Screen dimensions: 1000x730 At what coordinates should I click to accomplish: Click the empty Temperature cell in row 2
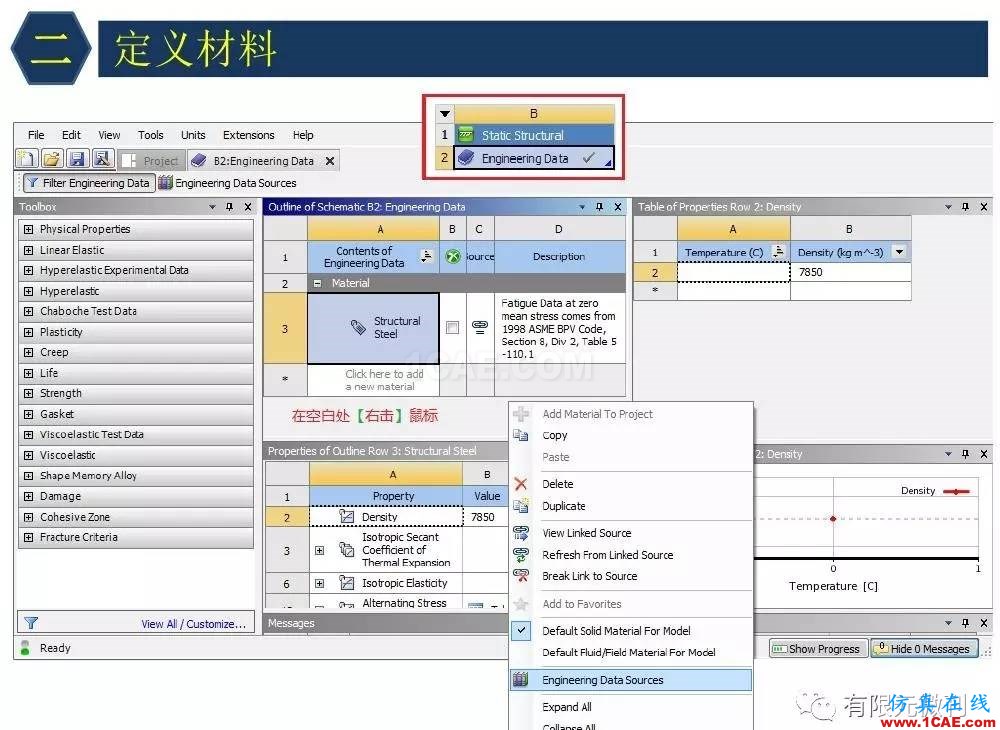[x=733, y=272]
